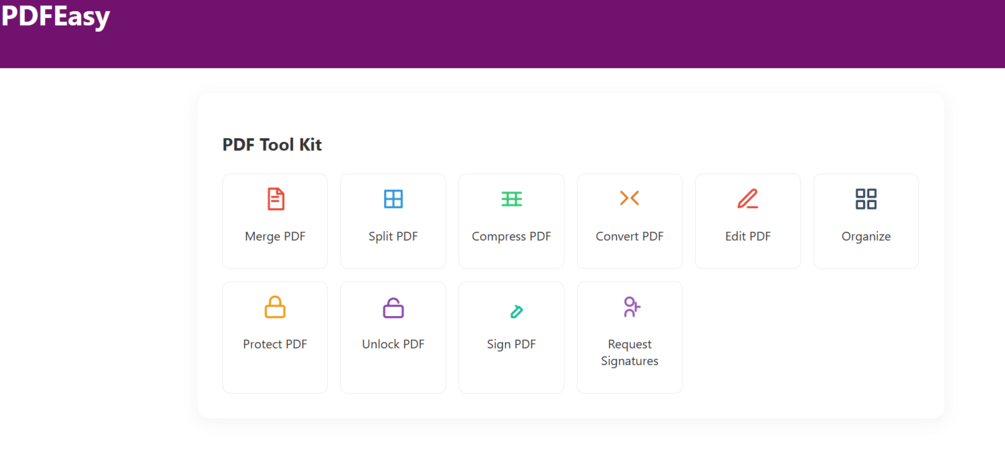Click the Compress PDF green icon
This screenshot has height=450, width=1005.
coord(511,199)
